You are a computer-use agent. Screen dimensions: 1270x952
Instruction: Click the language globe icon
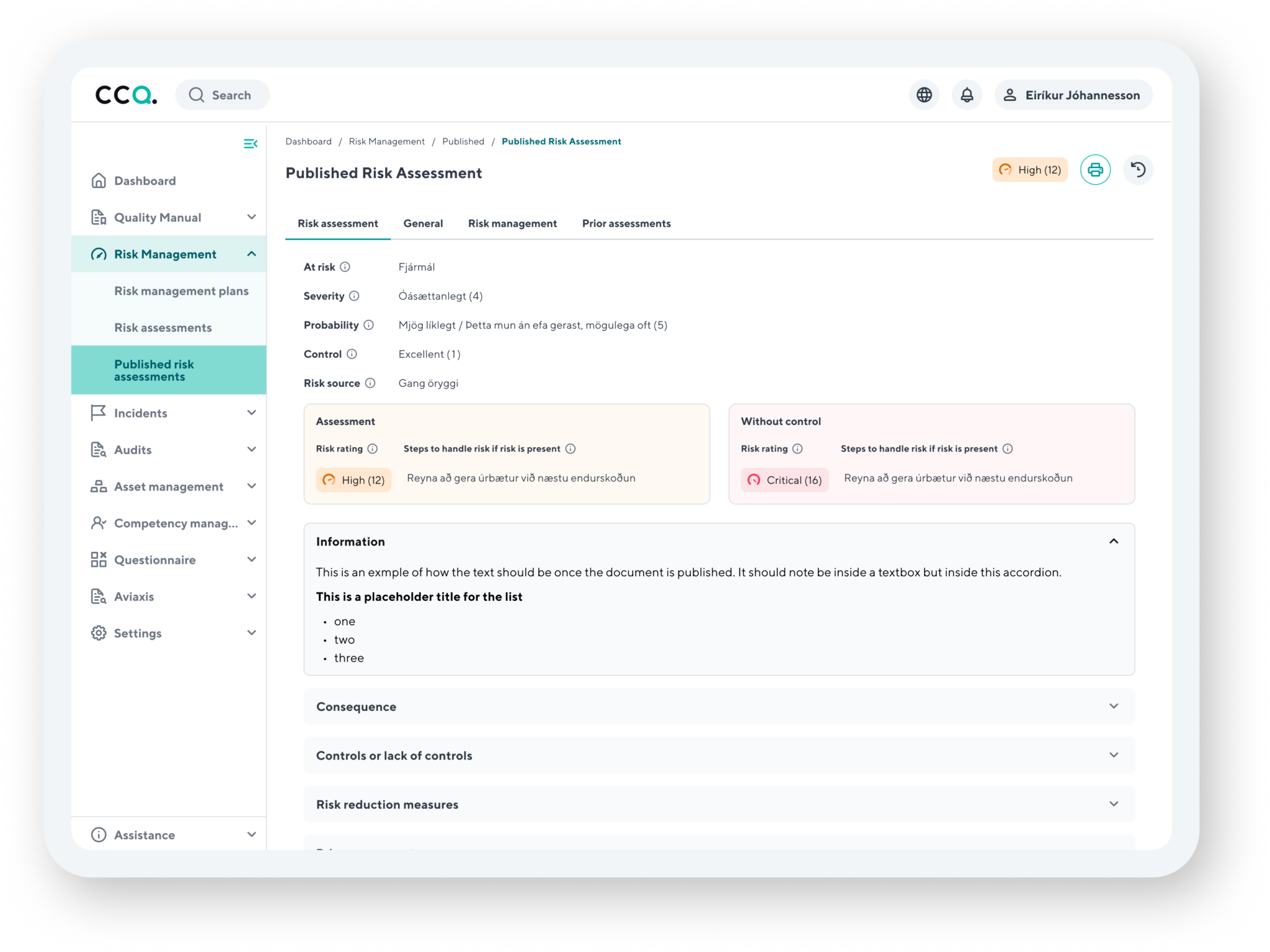[924, 95]
